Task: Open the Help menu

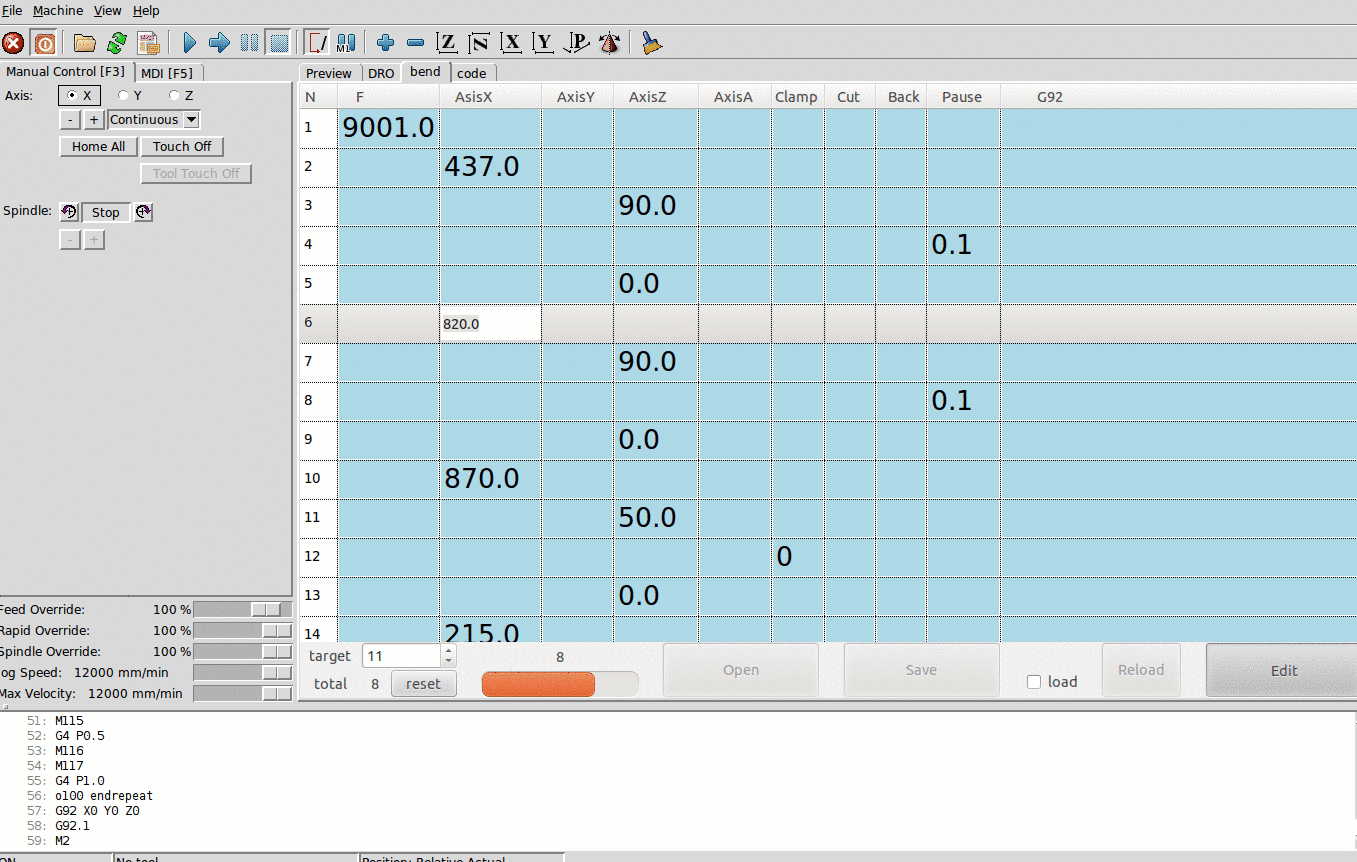Action: tap(146, 11)
